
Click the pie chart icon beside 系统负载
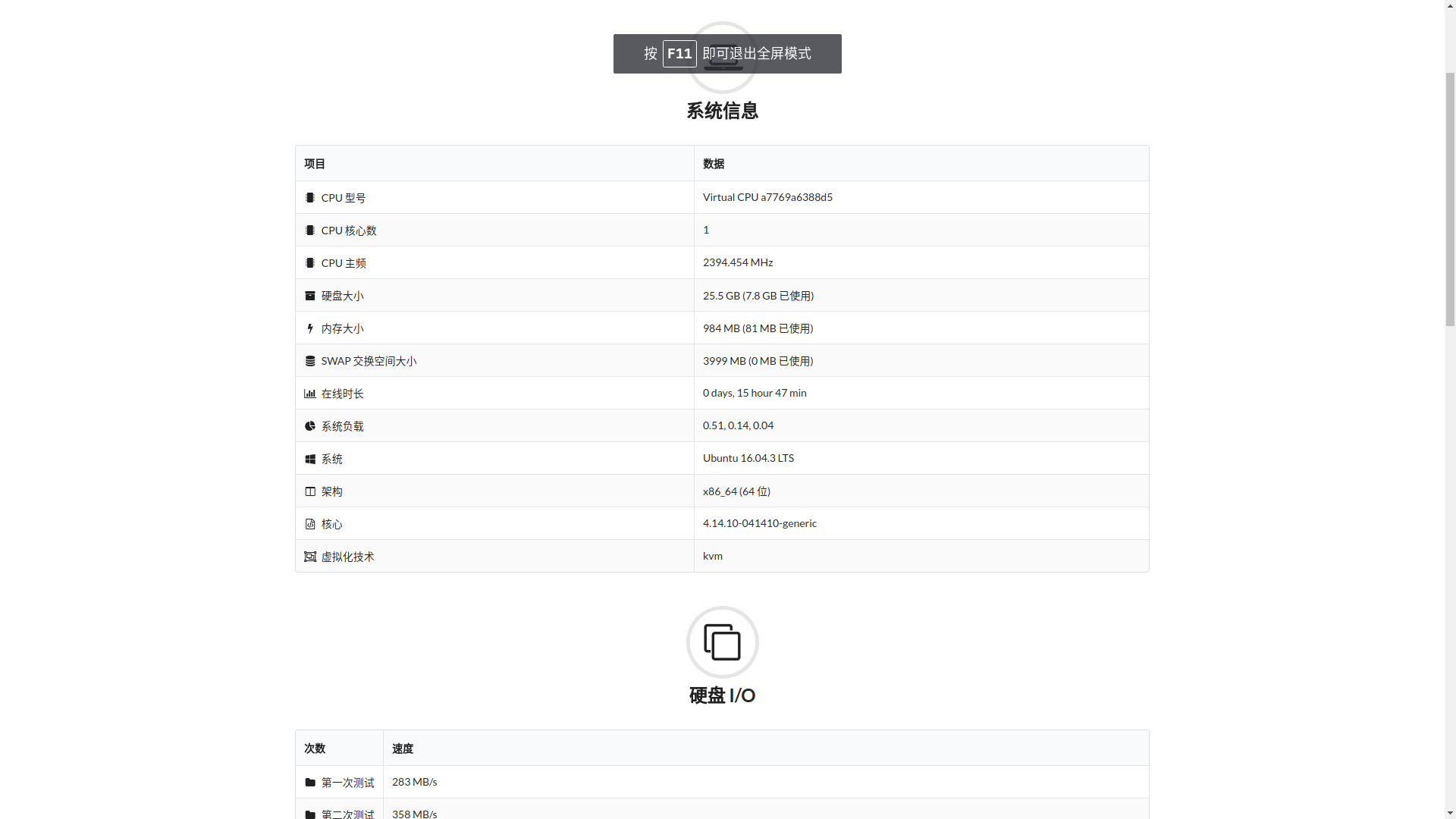[x=309, y=426]
